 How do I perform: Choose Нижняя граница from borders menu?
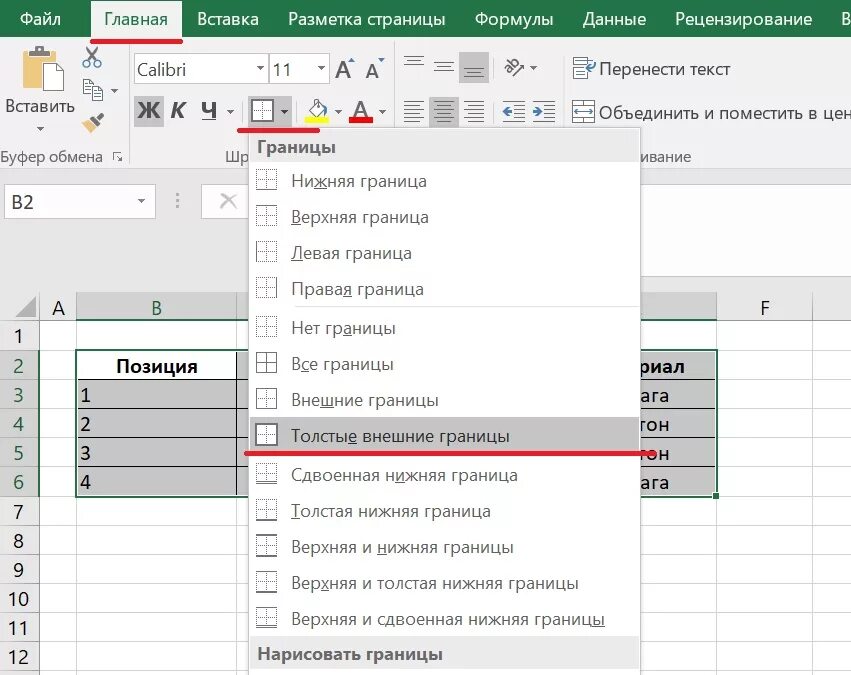click(444, 181)
